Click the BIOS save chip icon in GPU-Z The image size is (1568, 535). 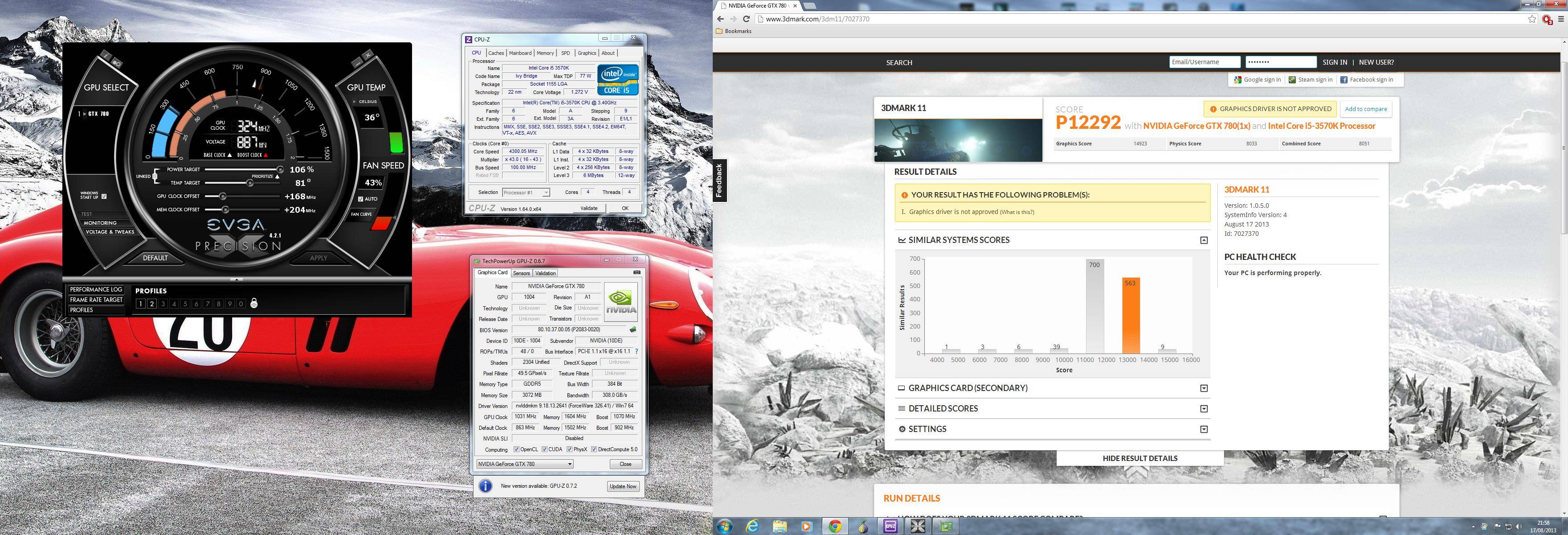point(633,329)
